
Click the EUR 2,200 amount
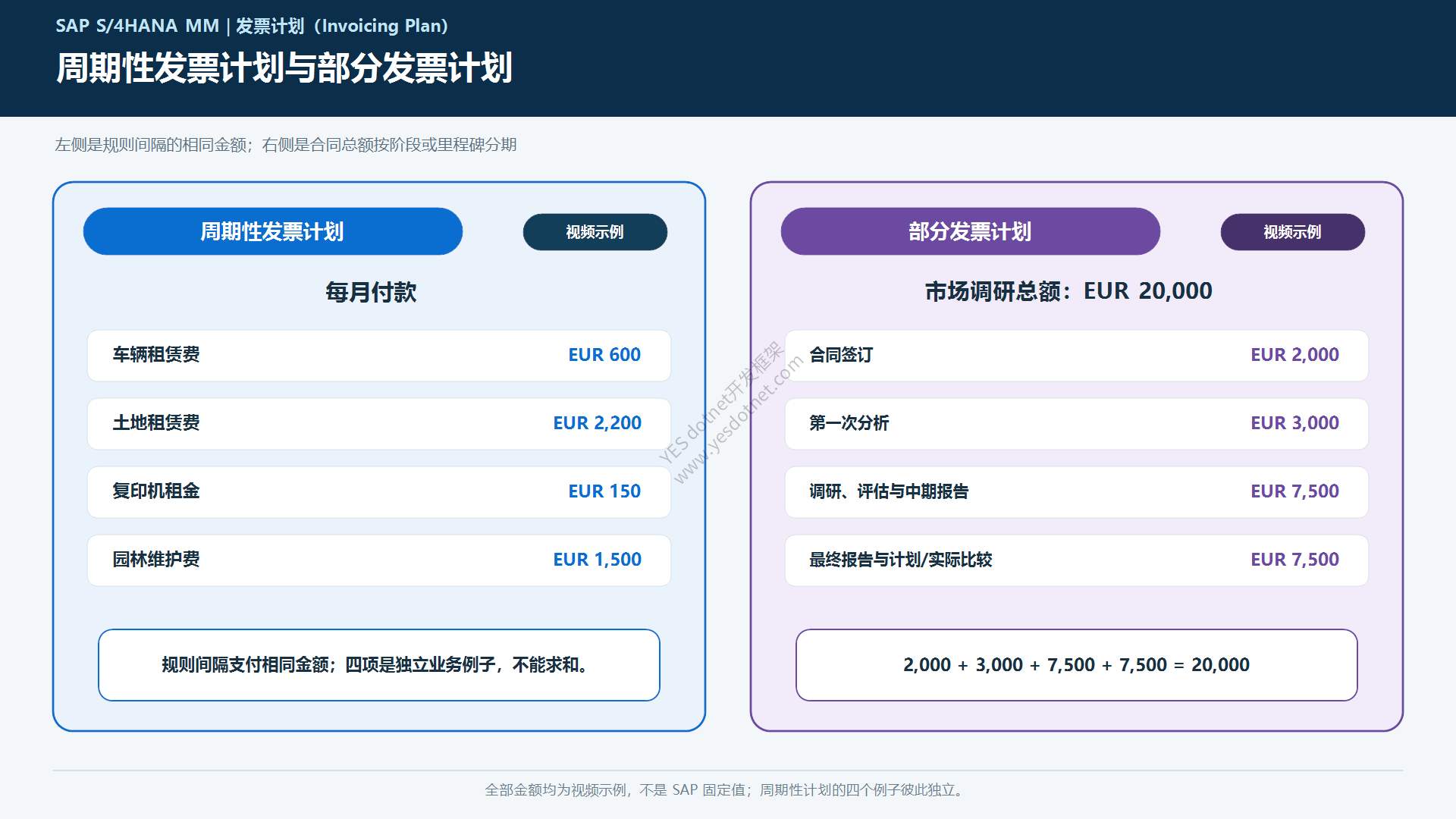[597, 423]
